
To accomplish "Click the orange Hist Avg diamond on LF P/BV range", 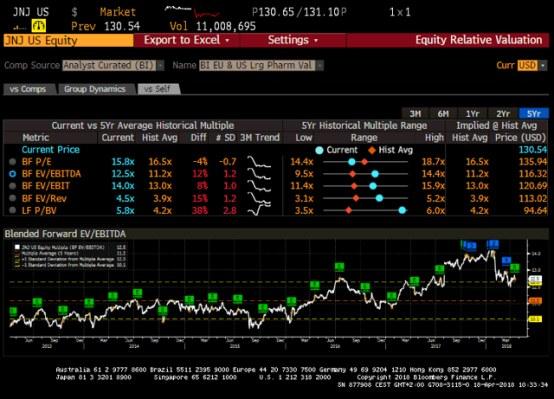I will click(x=349, y=210).
